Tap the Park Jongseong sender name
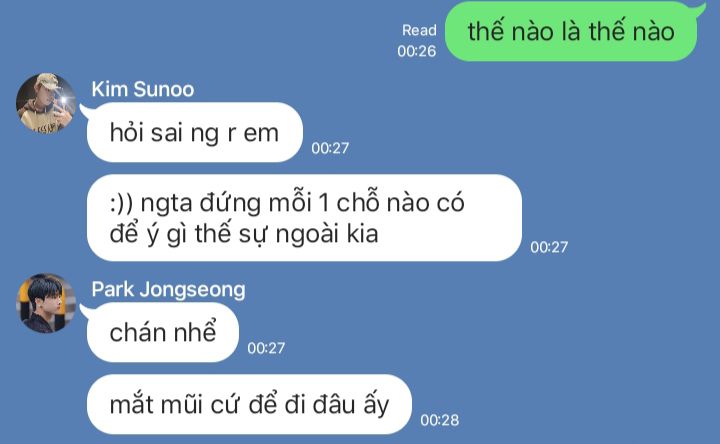This screenshot has width=720, height=444. pyautogui.click(x=169, y=290)
